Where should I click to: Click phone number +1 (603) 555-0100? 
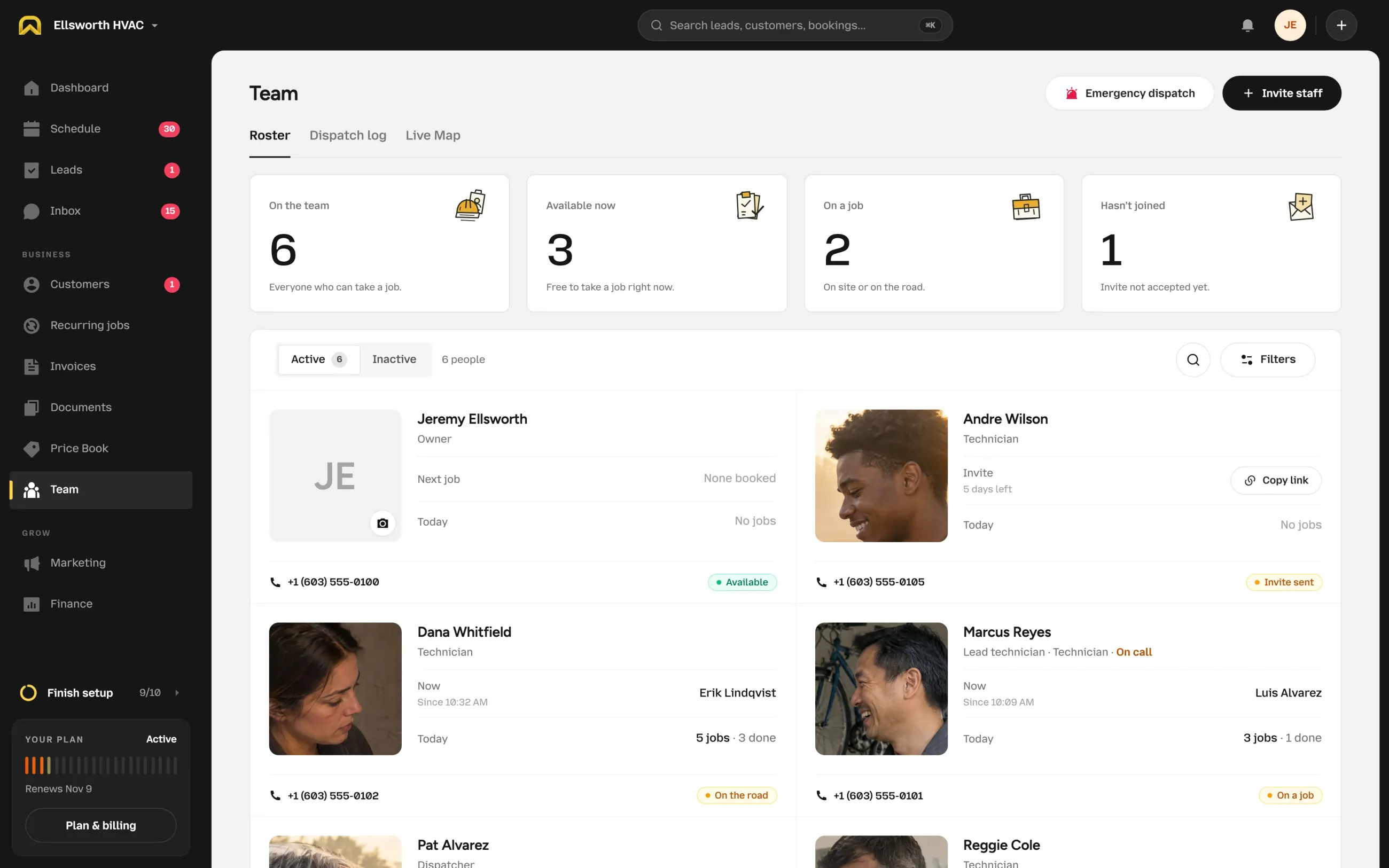point(333,582)
